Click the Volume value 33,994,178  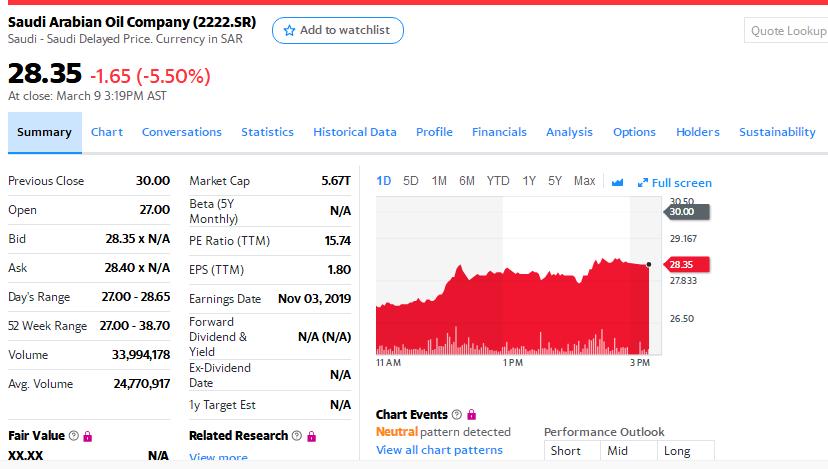(141, 355)
